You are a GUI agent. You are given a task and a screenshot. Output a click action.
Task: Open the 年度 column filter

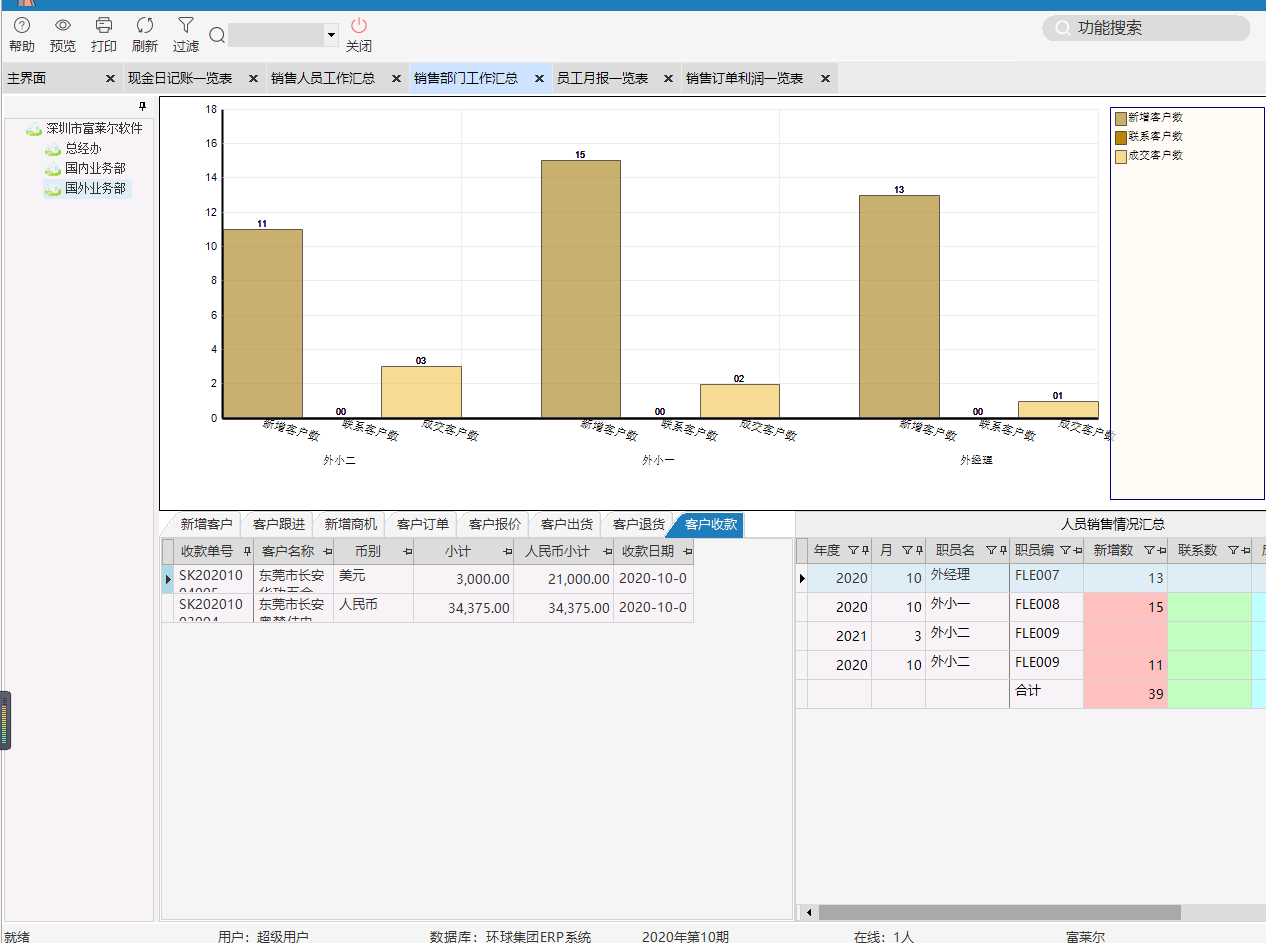[x=852, y=551]
